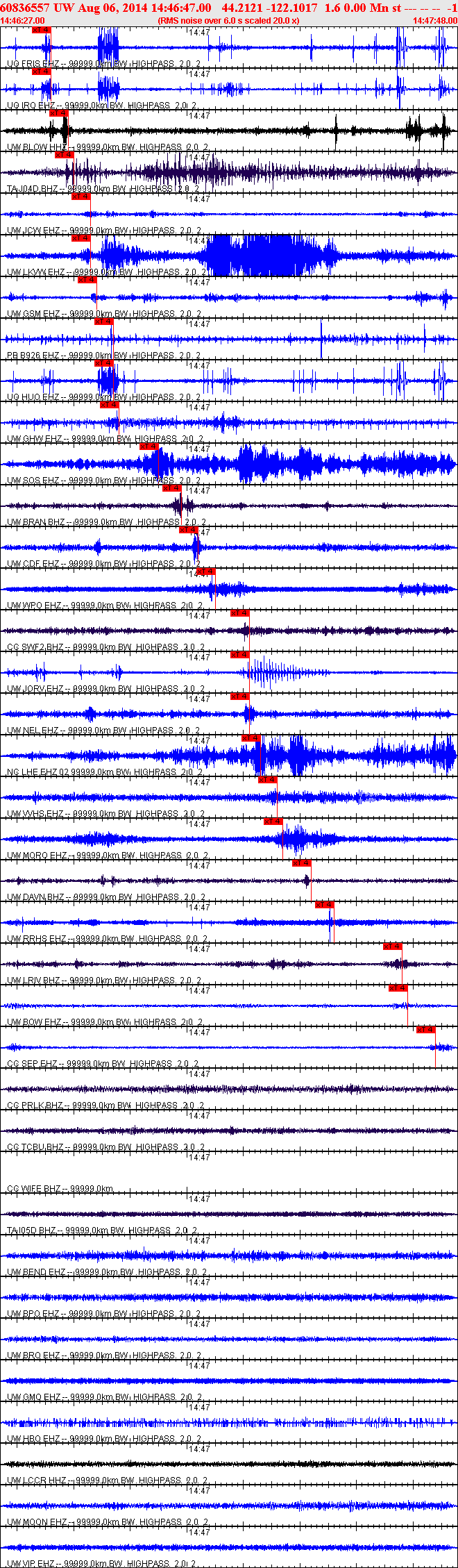Click the "UW MORO EHZ" station label

[37, 856]
